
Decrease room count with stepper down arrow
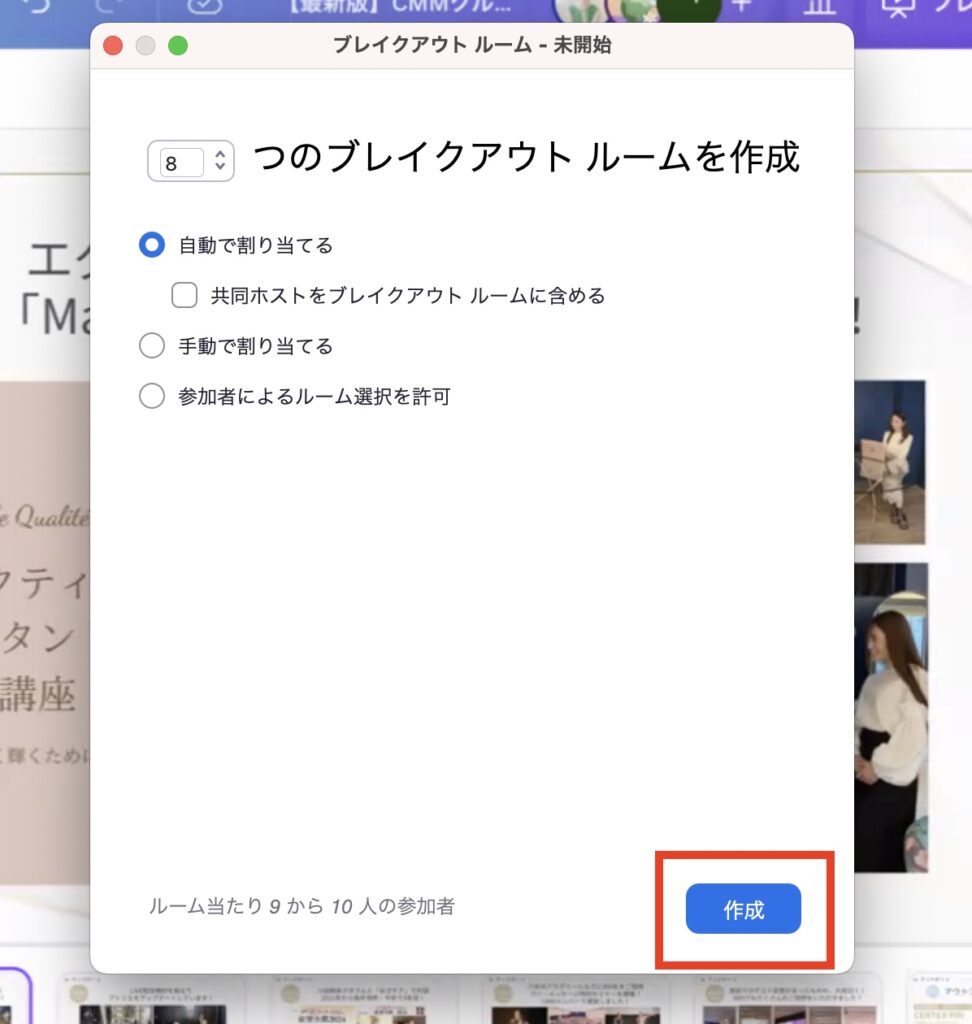click(221, 168)
